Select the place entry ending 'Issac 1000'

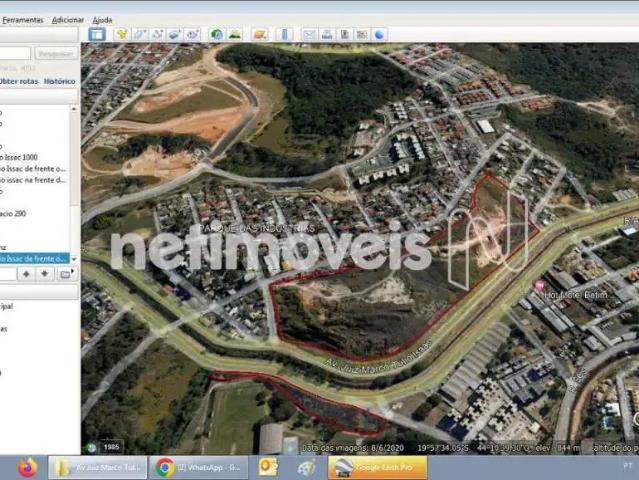pyautogui.click(x=19, y=157)
